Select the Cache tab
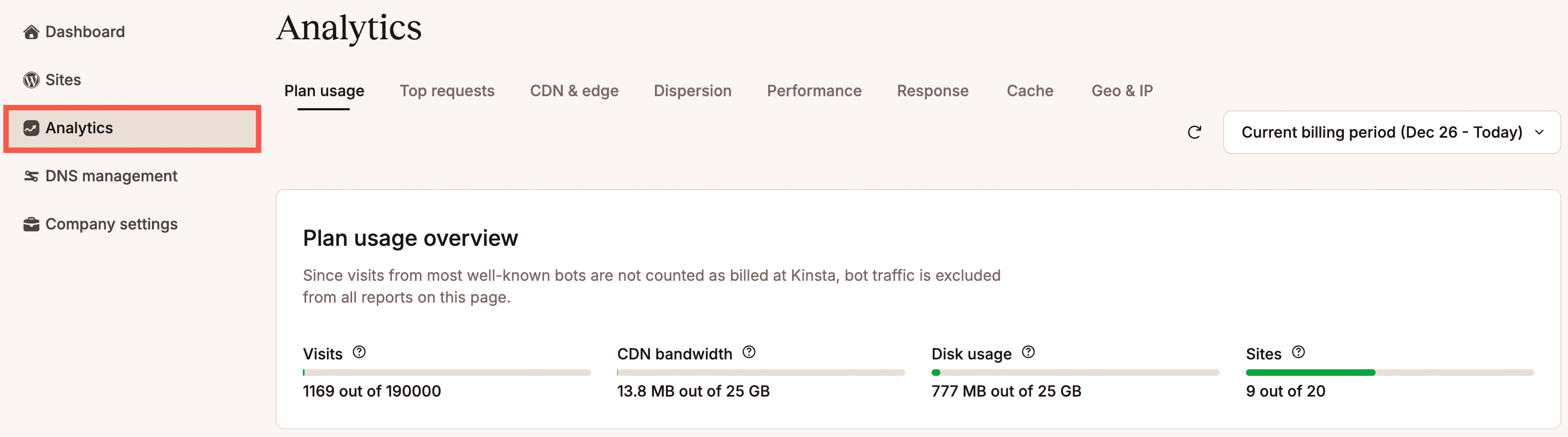The image size is (1568, 437). 1030,91
